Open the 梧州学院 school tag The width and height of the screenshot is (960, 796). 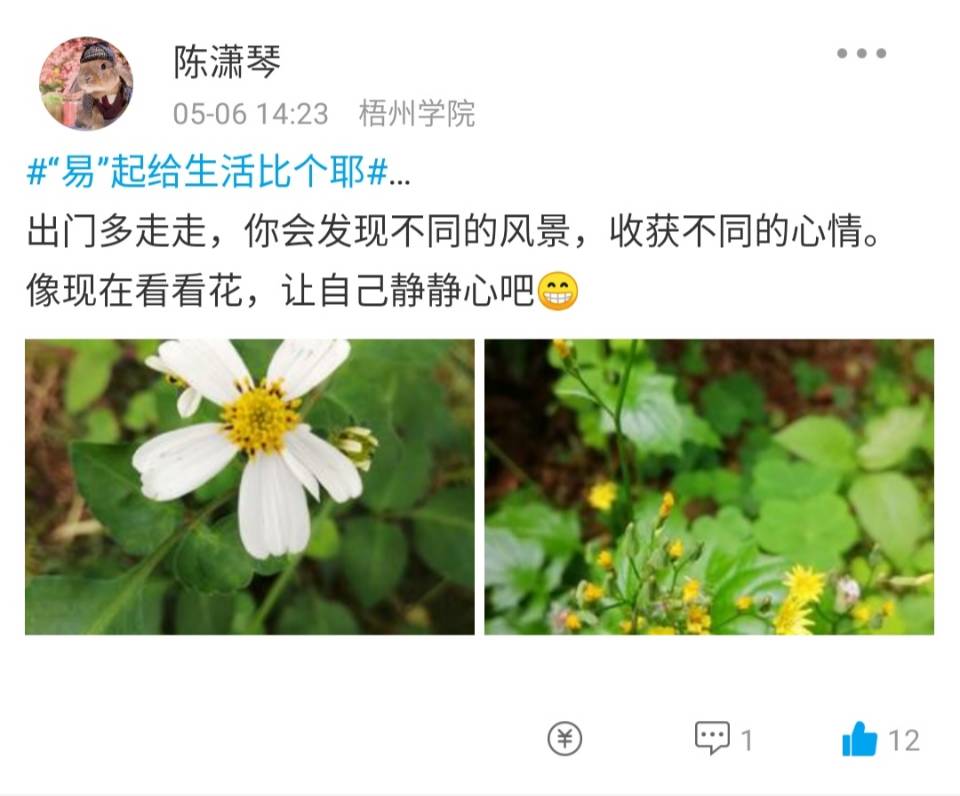[417, 114]
